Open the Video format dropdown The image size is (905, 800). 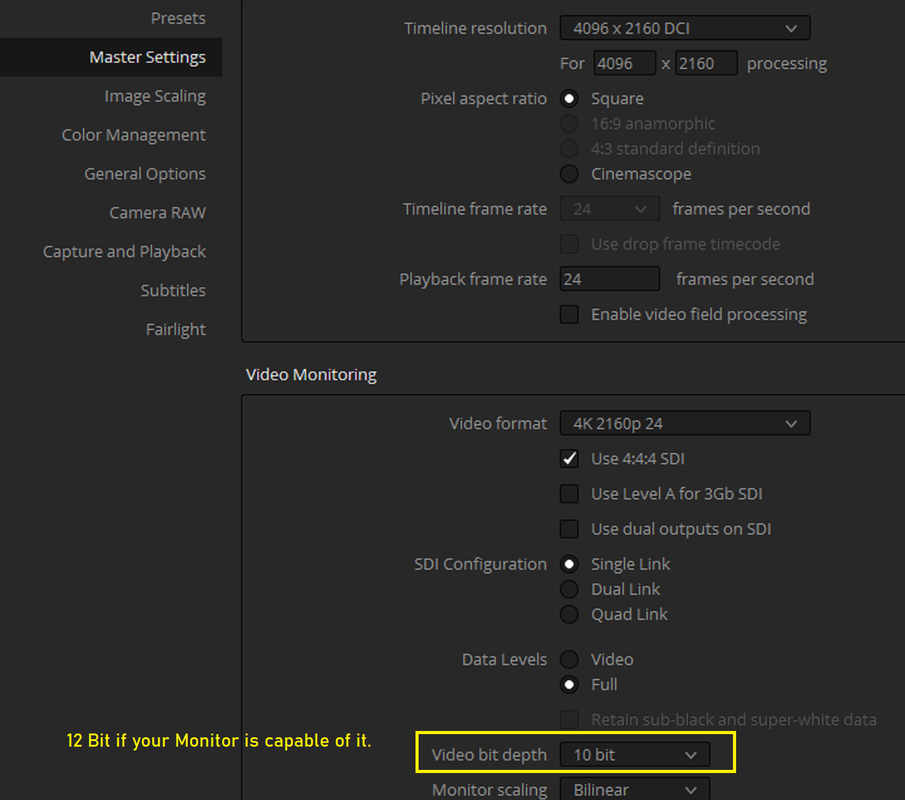coord(685,424)
